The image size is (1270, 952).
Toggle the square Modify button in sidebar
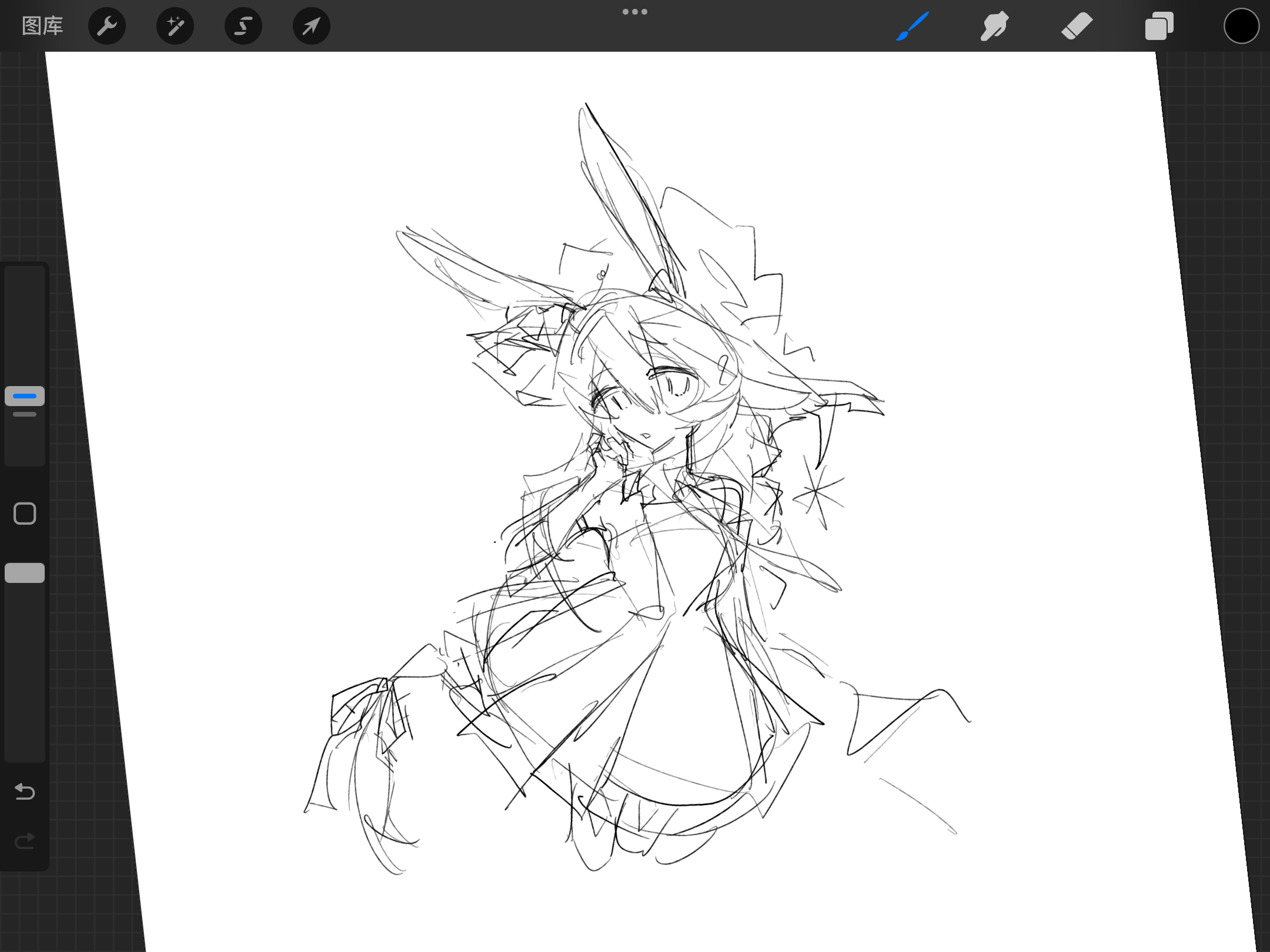(25, 514)
